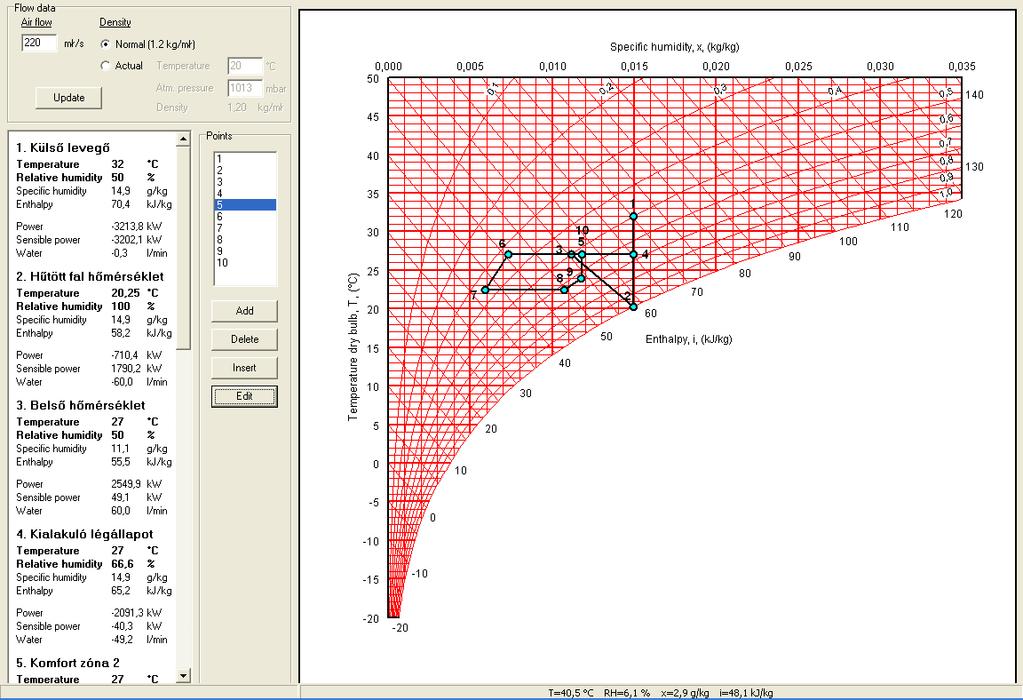Click the '2. Hűtött fal hőmérséklet' heading

(90, 277)
